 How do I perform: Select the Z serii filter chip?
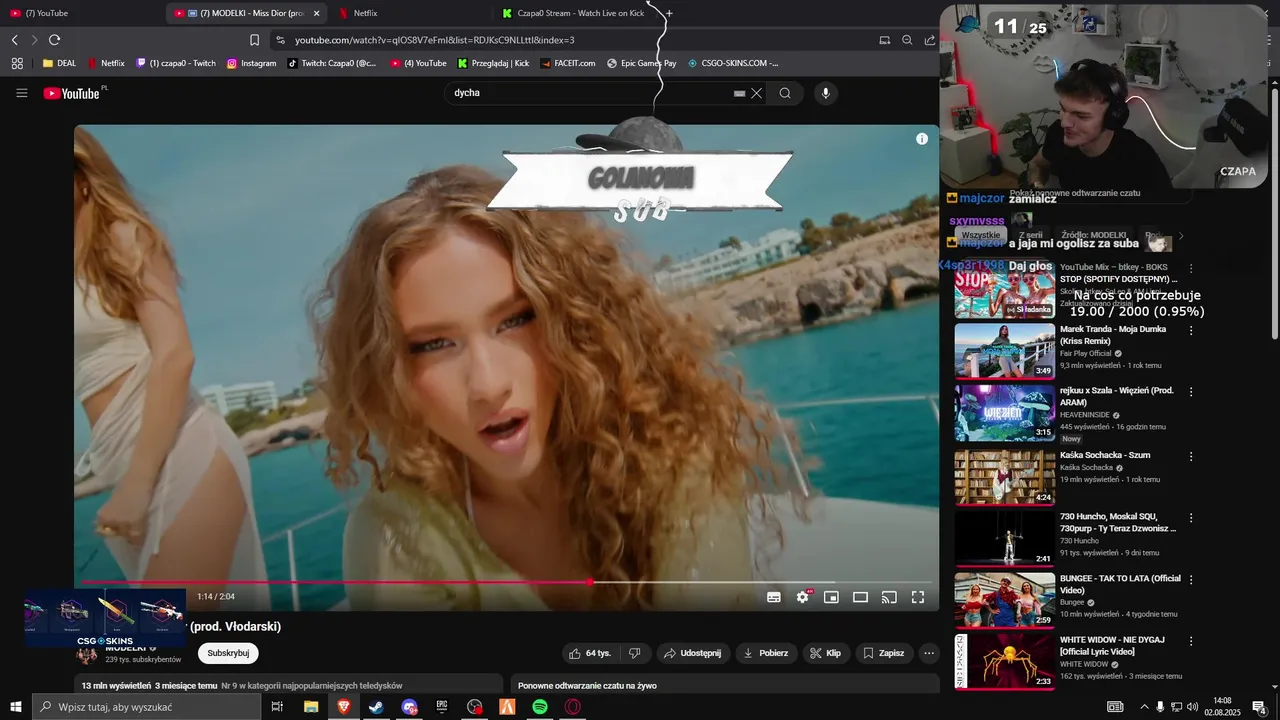tap(1031, 235)
